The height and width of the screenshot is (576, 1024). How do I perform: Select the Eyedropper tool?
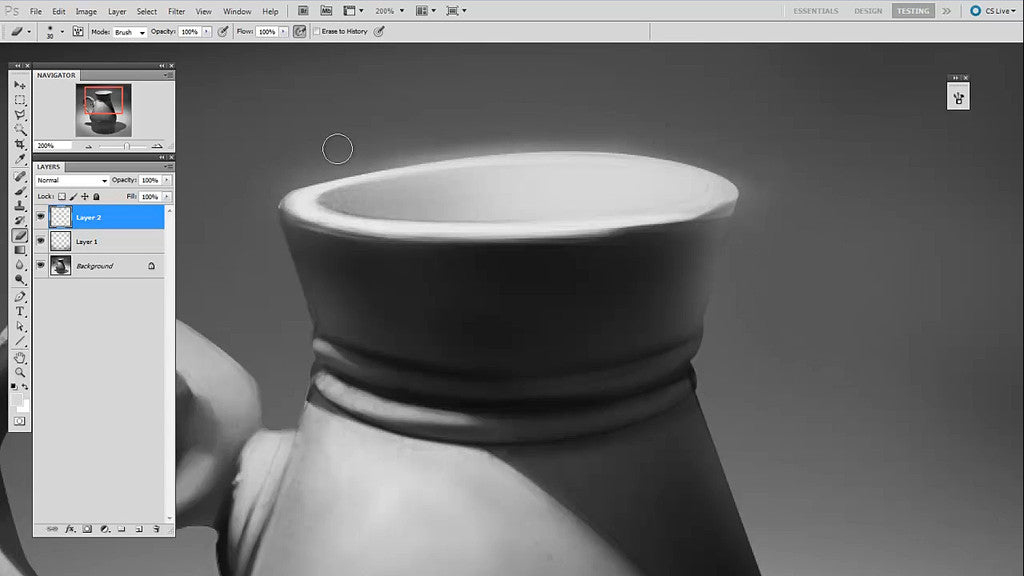[x=20, y=159]
